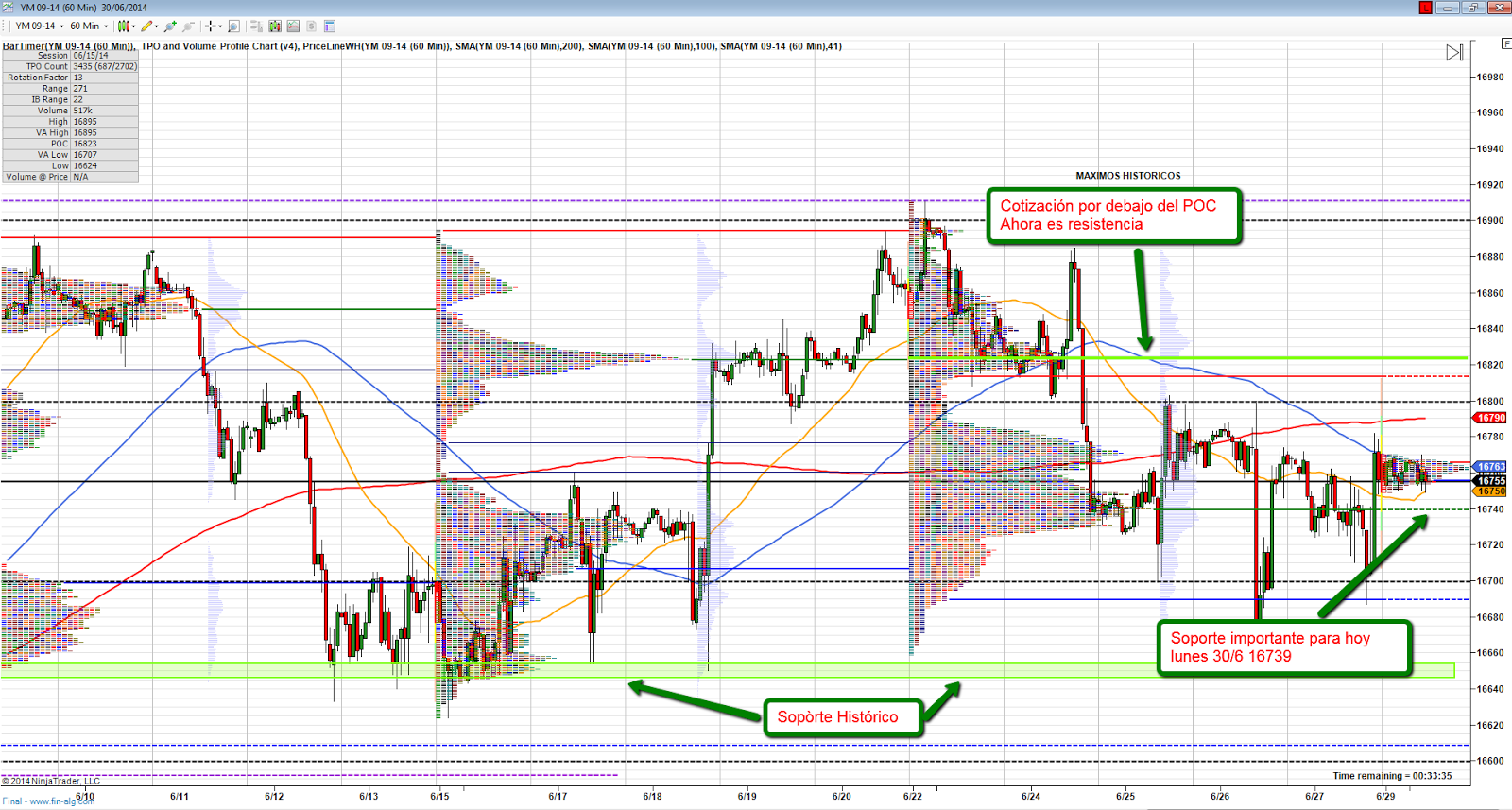Open the Final www.fin-alg.com link

(48, 801)
